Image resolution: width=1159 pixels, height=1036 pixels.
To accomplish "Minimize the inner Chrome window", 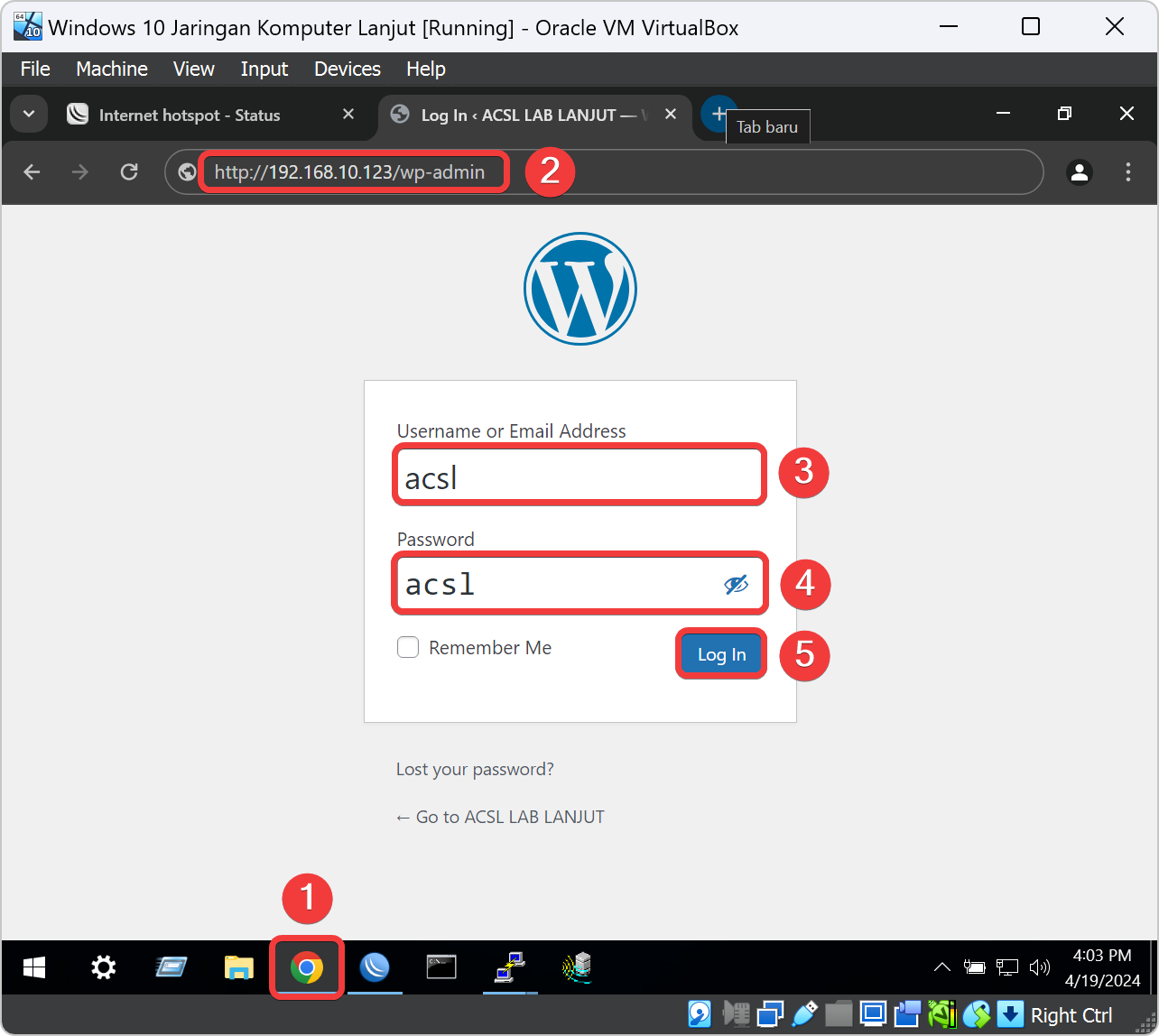I will [x=1003, y=113].
